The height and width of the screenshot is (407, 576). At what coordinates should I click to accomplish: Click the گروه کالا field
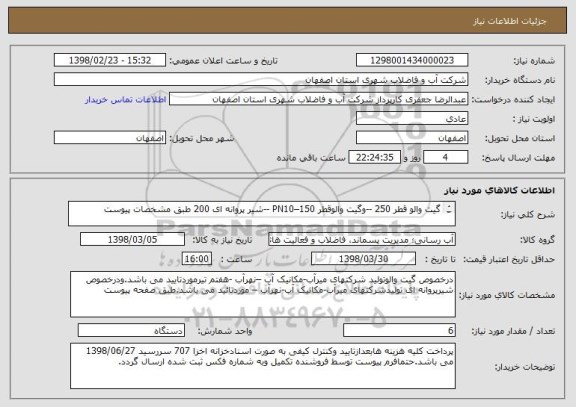click(362, 240)
